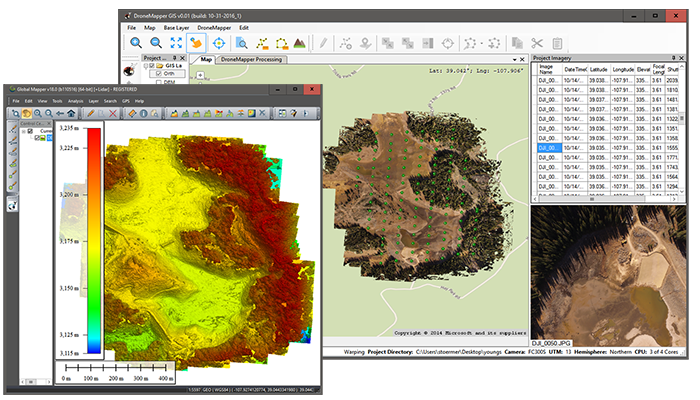This screenshot has width=700, height=400.
Task: Click the Control Center horizontal scrollbar in Global Mapper
Action: [x=36, y=382]
